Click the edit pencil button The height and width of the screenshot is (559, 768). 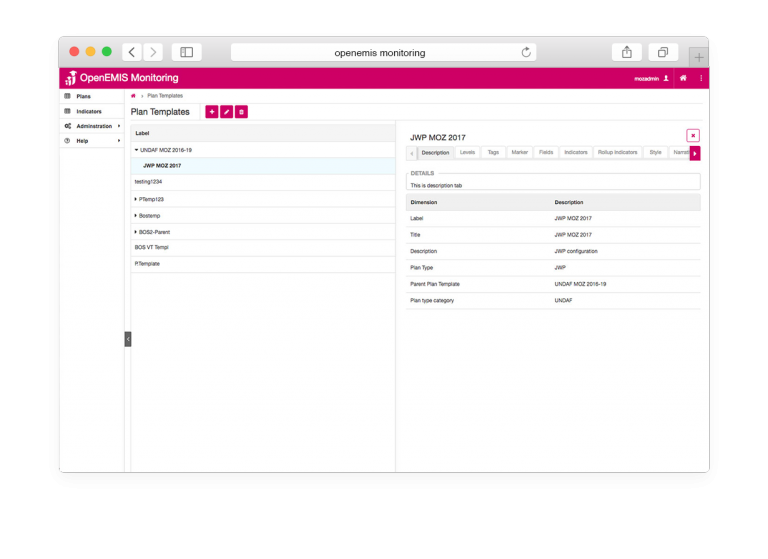[x=226, y=112]
